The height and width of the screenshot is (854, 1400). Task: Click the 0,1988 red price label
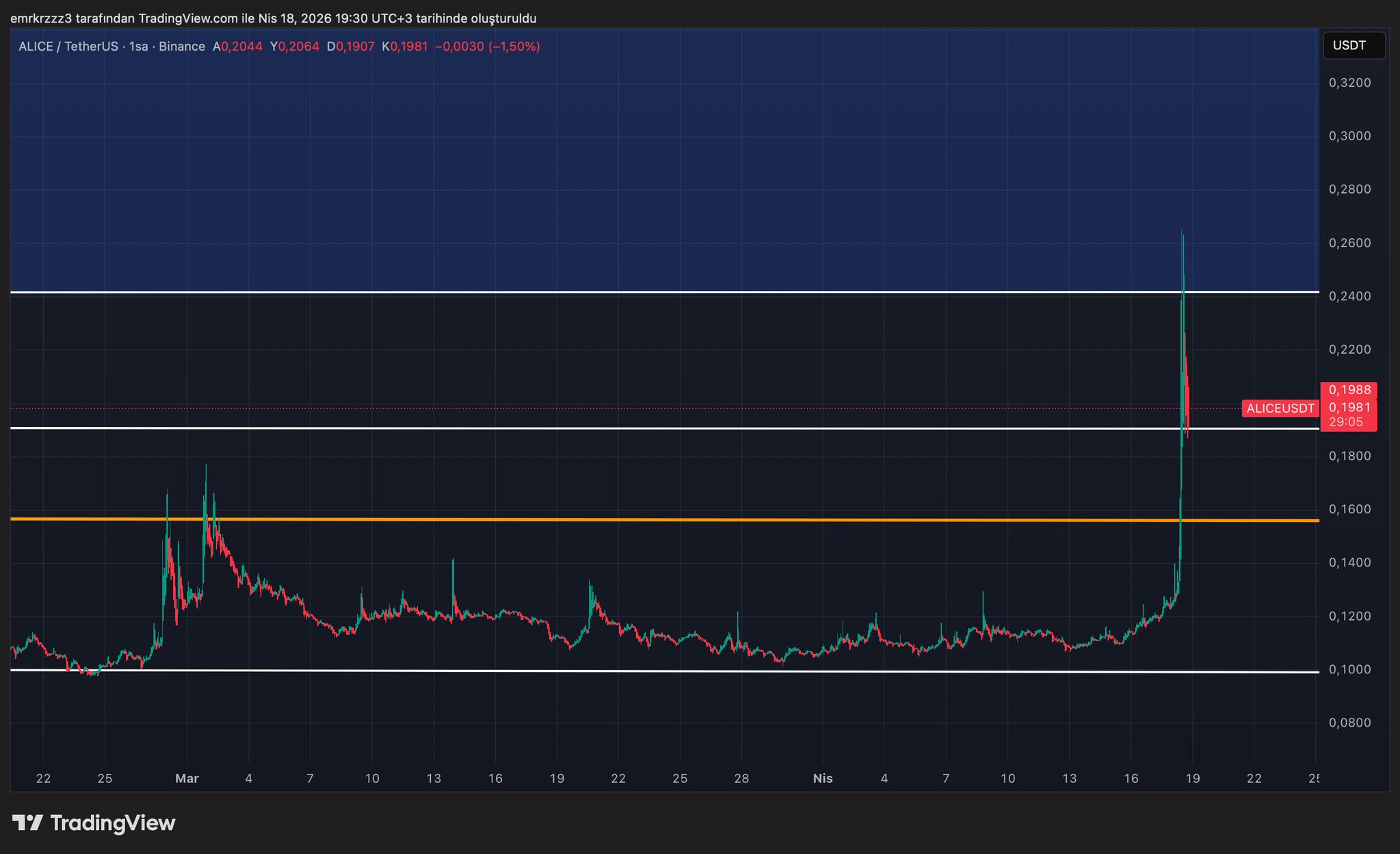(x=1349, y=390)
